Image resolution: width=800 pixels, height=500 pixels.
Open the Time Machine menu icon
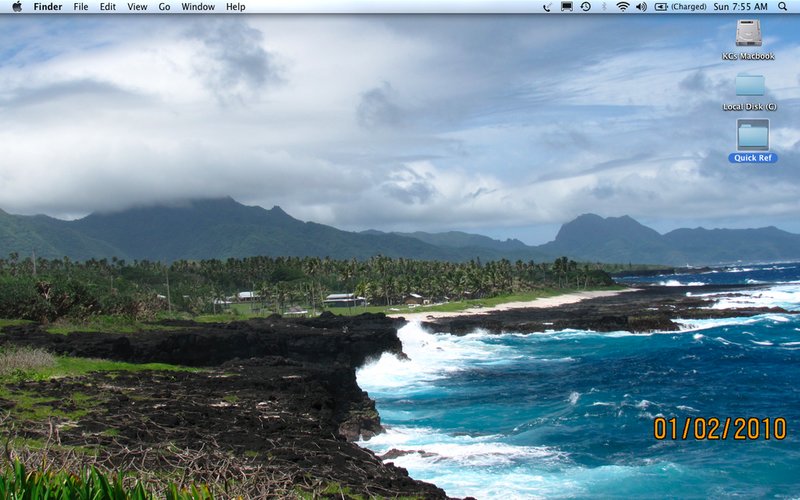[x=586, y=7]
